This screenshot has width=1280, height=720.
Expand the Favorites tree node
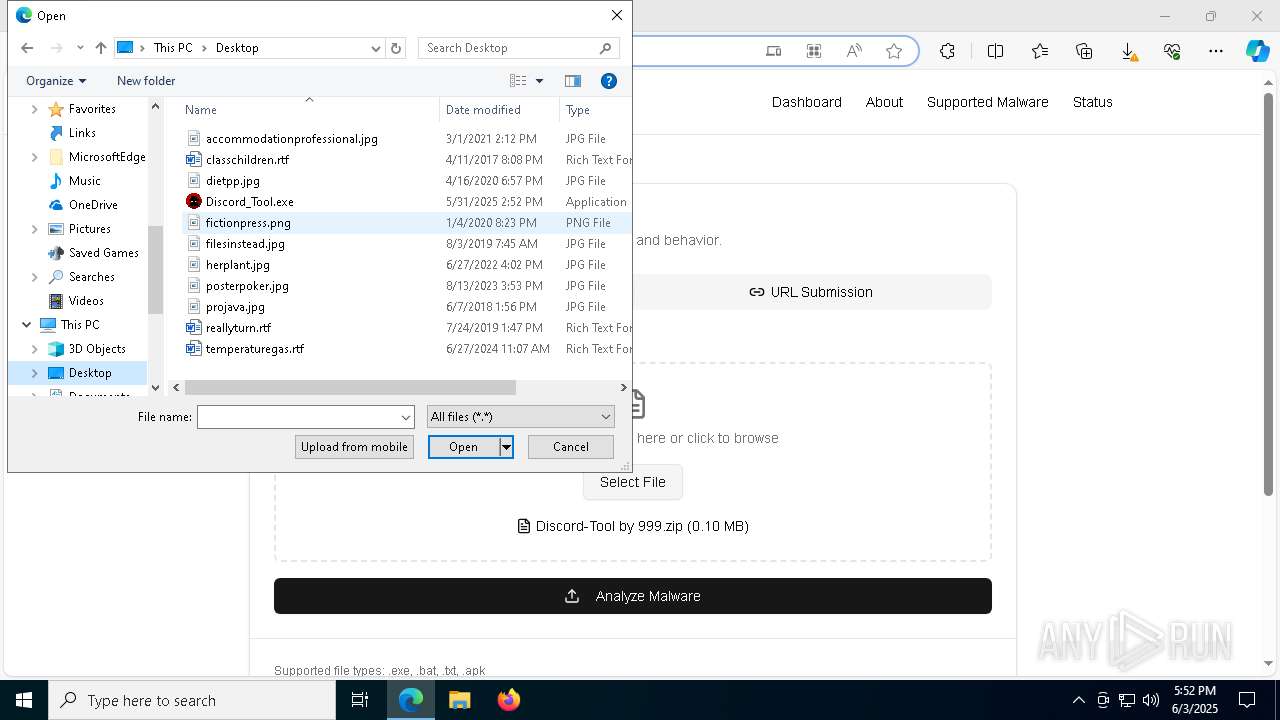coord(34,109)
